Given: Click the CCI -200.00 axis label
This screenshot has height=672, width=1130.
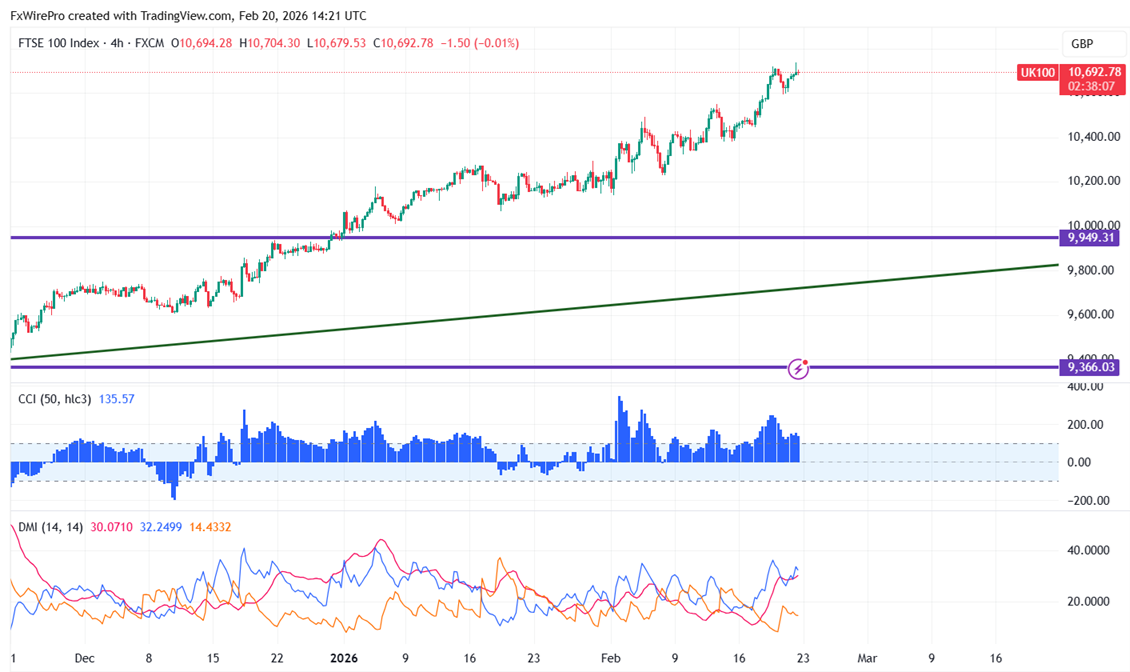Looking at the screenshot, I should click(1087, 500).
